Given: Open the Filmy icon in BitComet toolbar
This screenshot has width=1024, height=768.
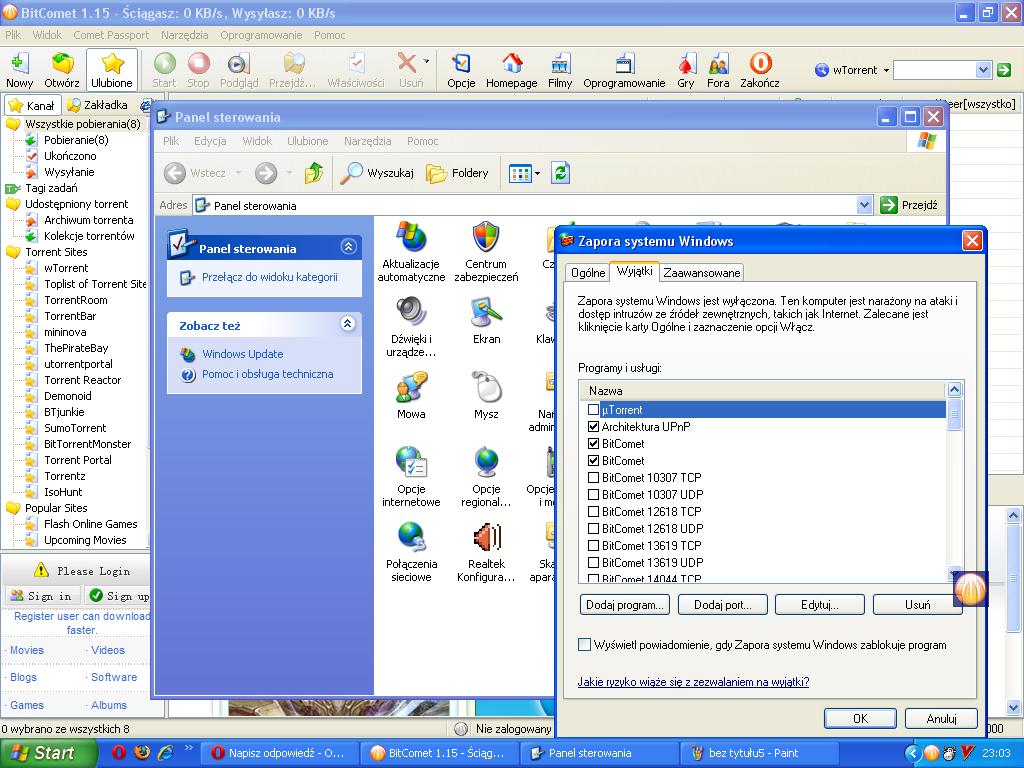Looking at the screenshot, I should tap(560, 70).
